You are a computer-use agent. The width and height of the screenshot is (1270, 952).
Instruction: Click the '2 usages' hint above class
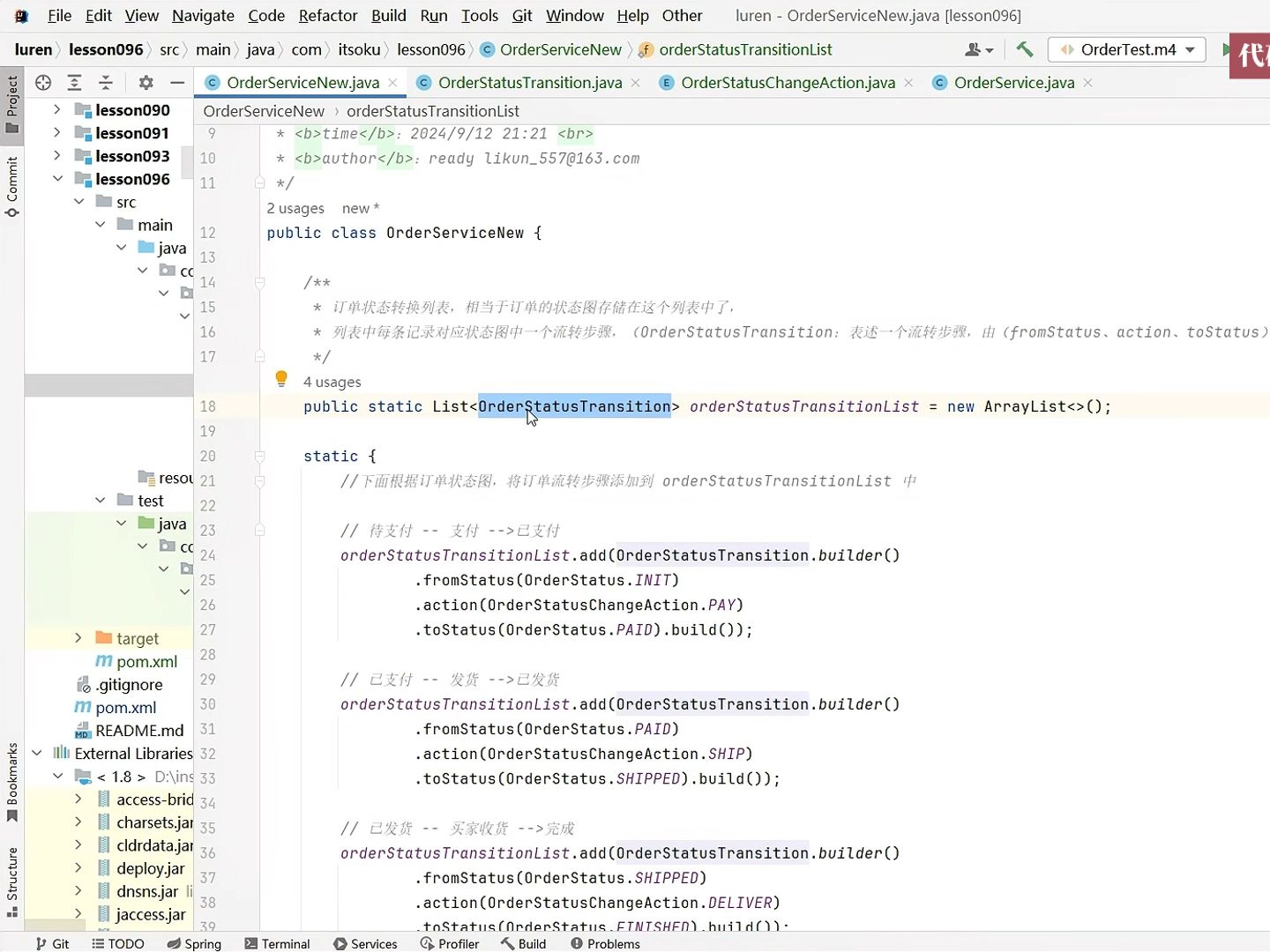[295, 208]
